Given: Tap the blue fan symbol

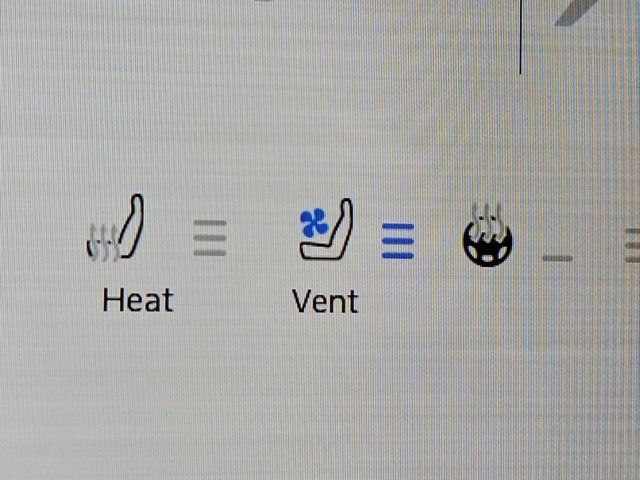Looking at the screenshot, I should [x=314, y=223].
